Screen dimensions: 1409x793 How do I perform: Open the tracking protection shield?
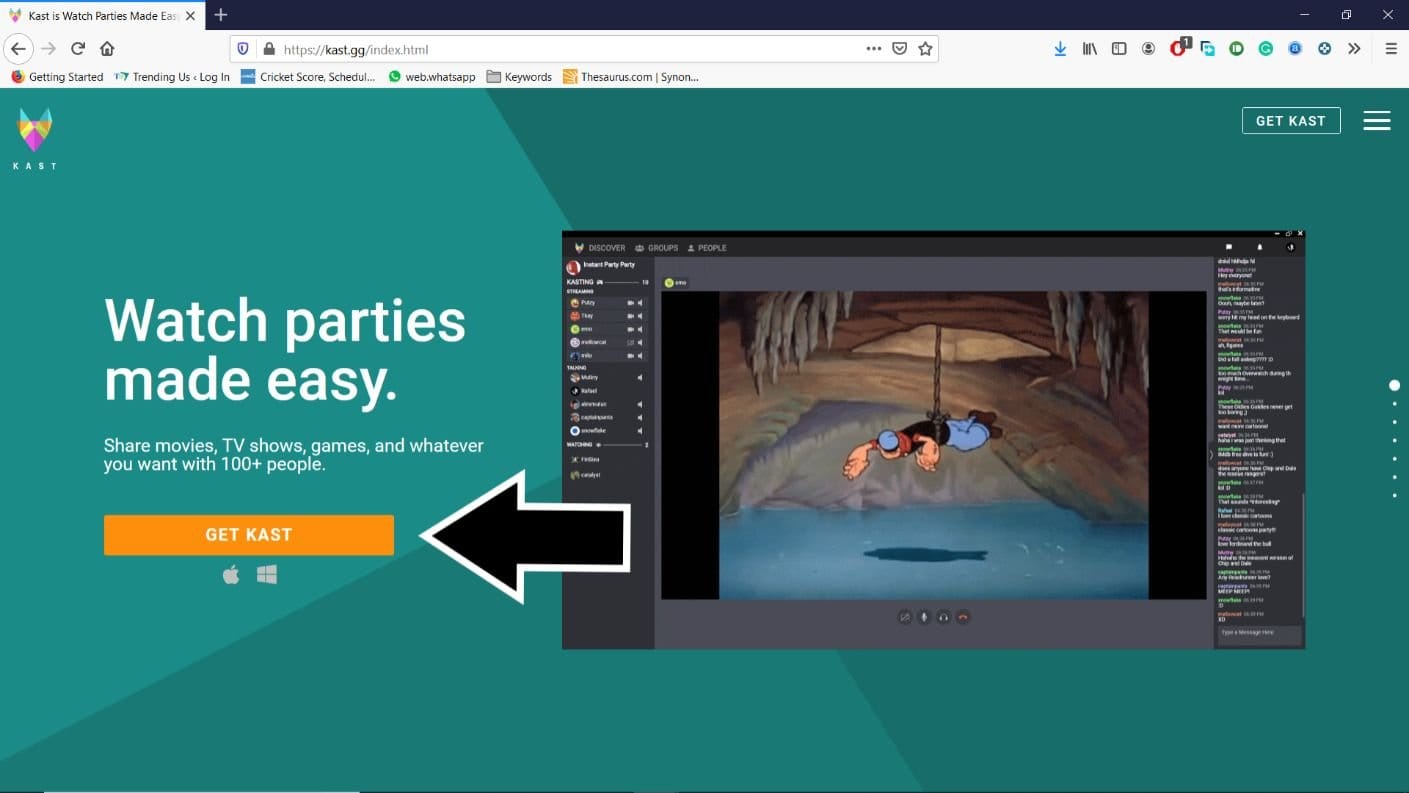[x=243, y=49]
